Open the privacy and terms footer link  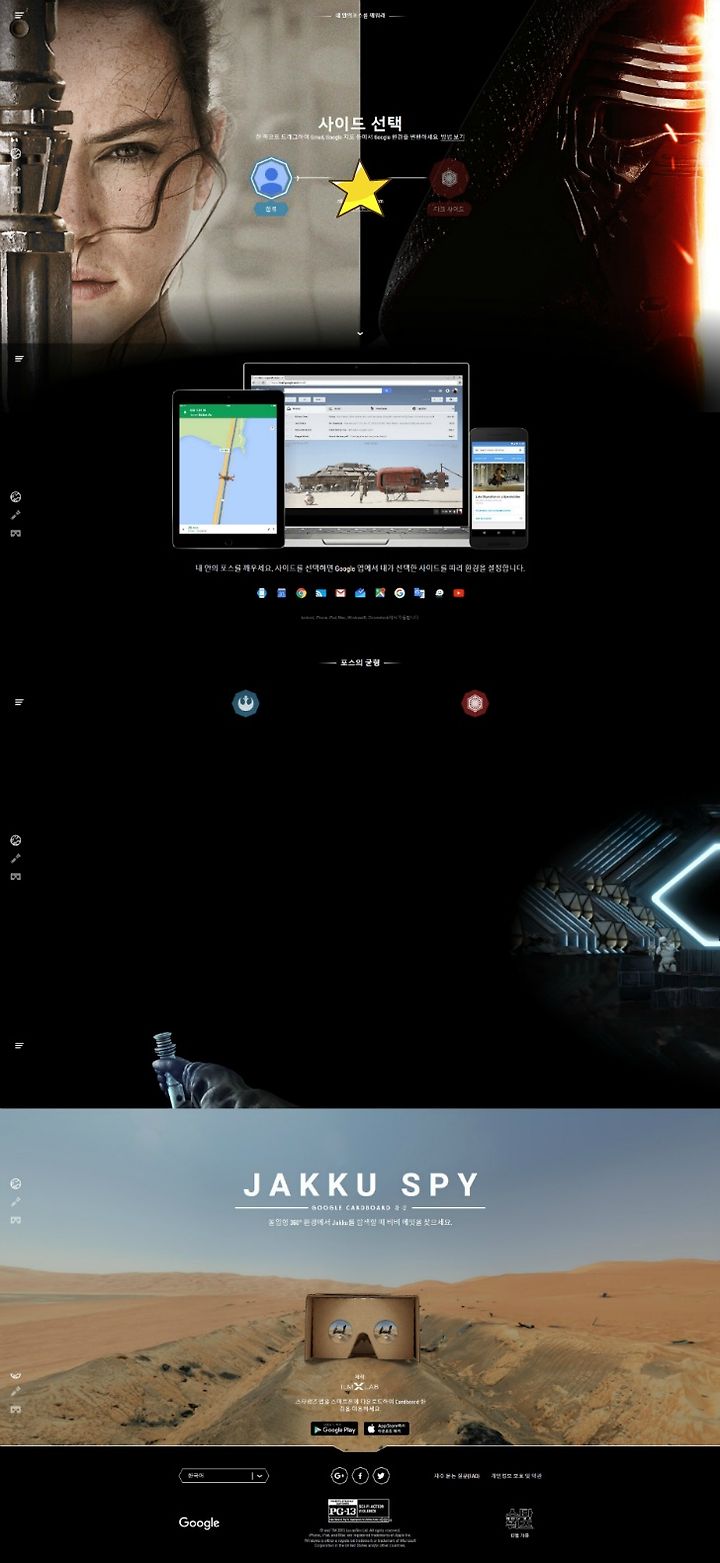pyautogui.click(x=516, y=1476)
